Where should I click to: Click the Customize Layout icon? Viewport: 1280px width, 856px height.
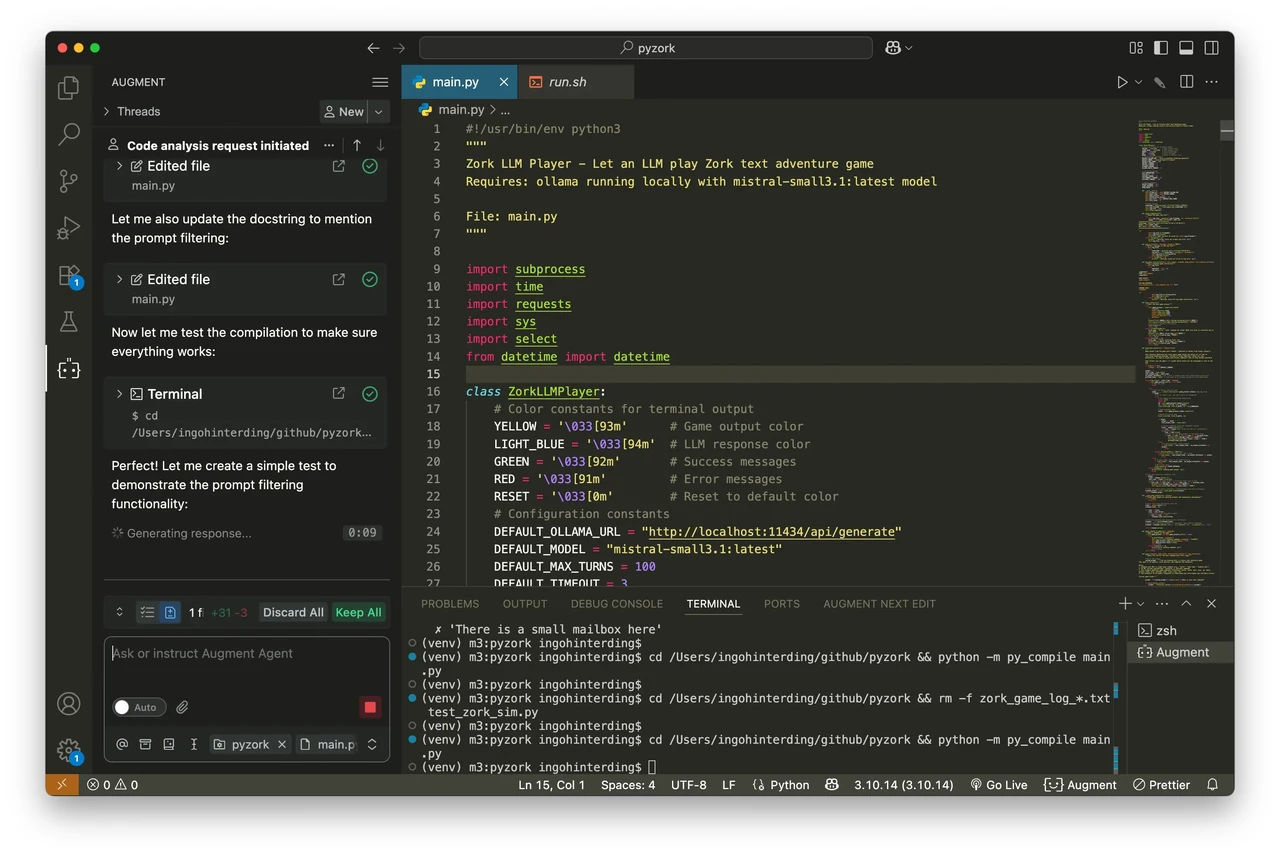click(1136, 48)
